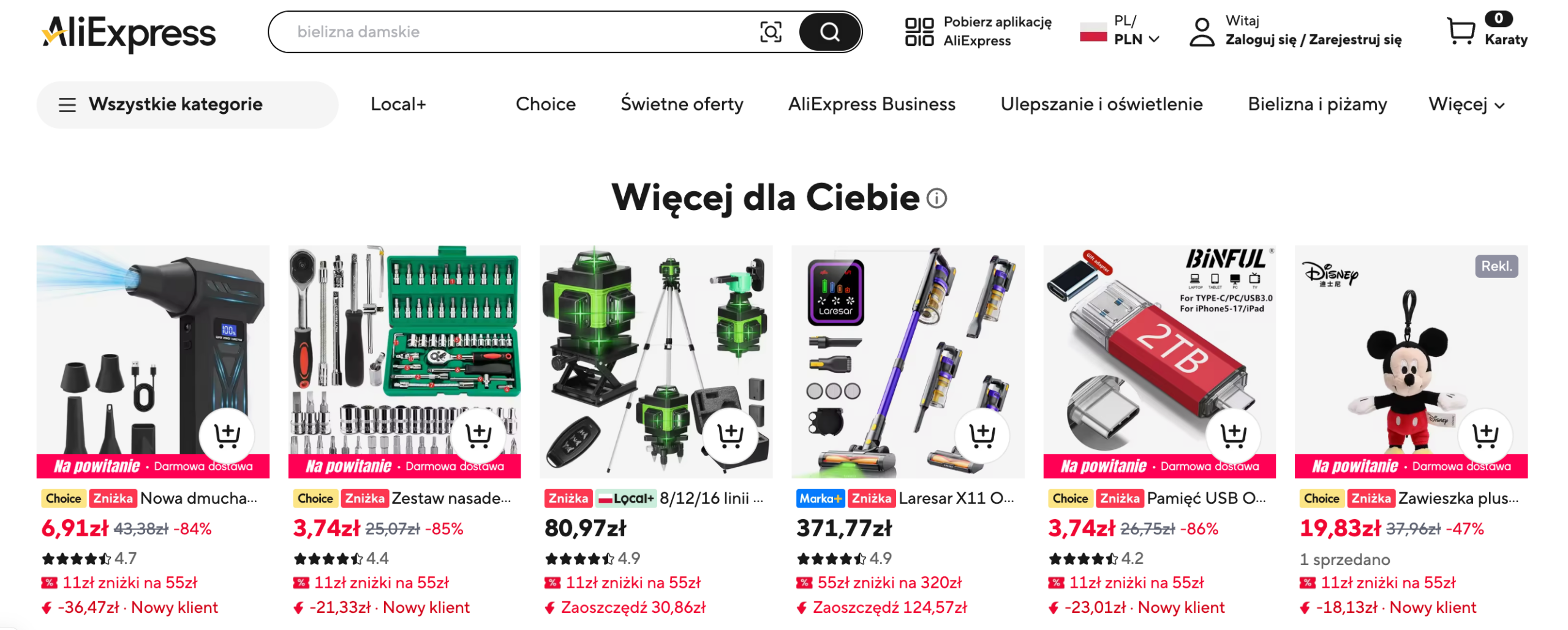Add the 2TB USB drive to cart
Image resolution: width=1568 pixels, height=630 pixels.
[1233, 435]
